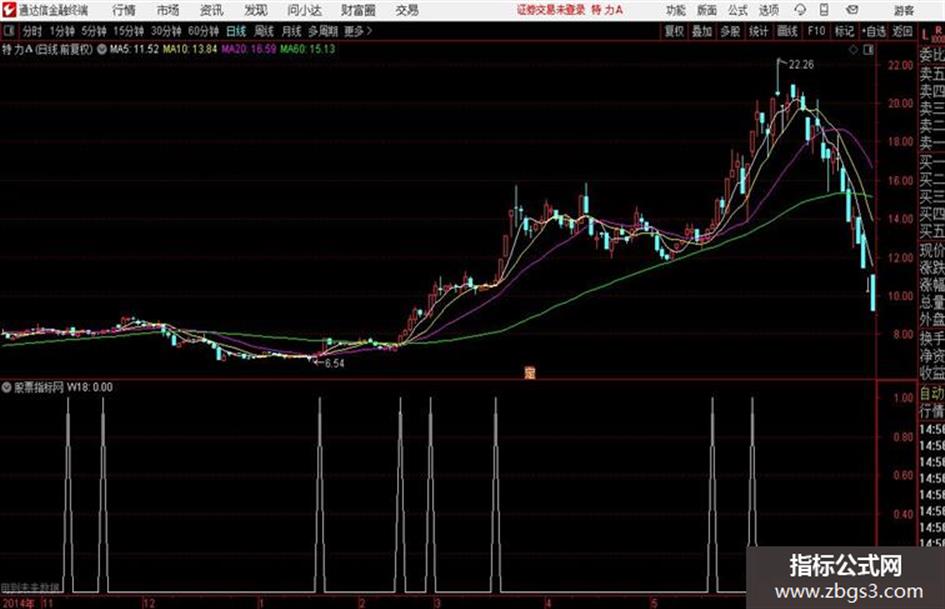This screenshot has width=945, height=609.
Task: Open the 公式 formula menu
Action: tap(738, 10)
